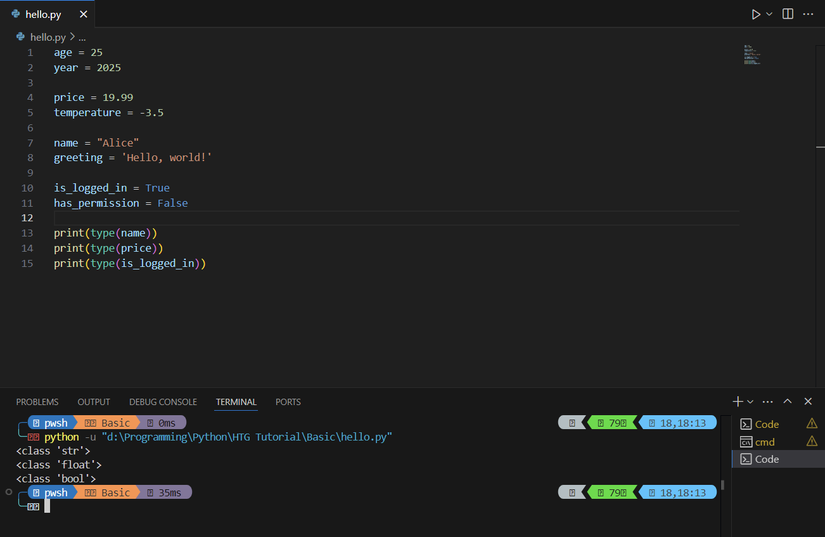Switch to the PORTS panel tab
Viewport: 825px width, 537px height.
(288, 402)
